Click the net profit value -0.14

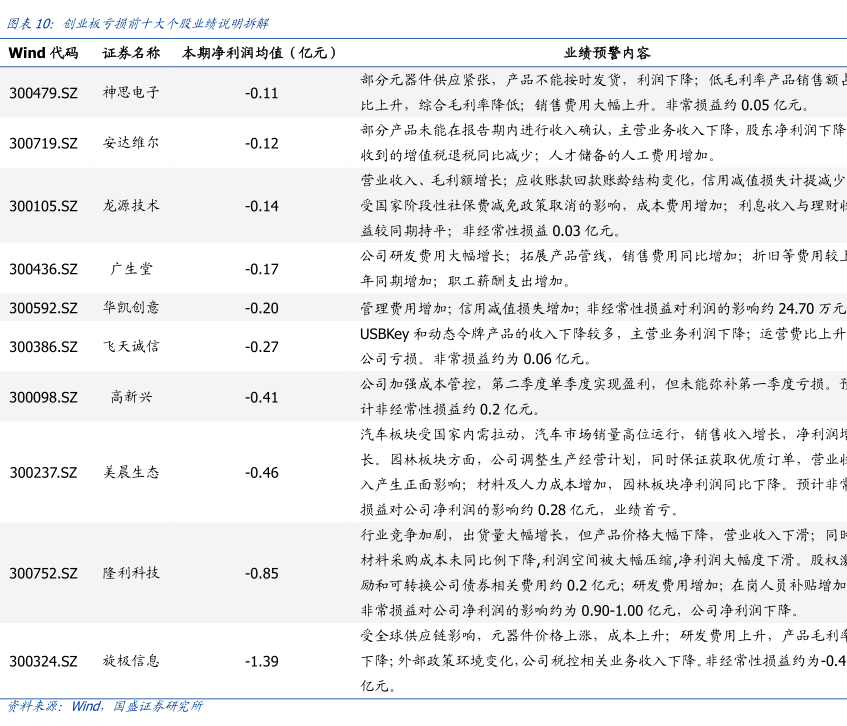[261, 206]
